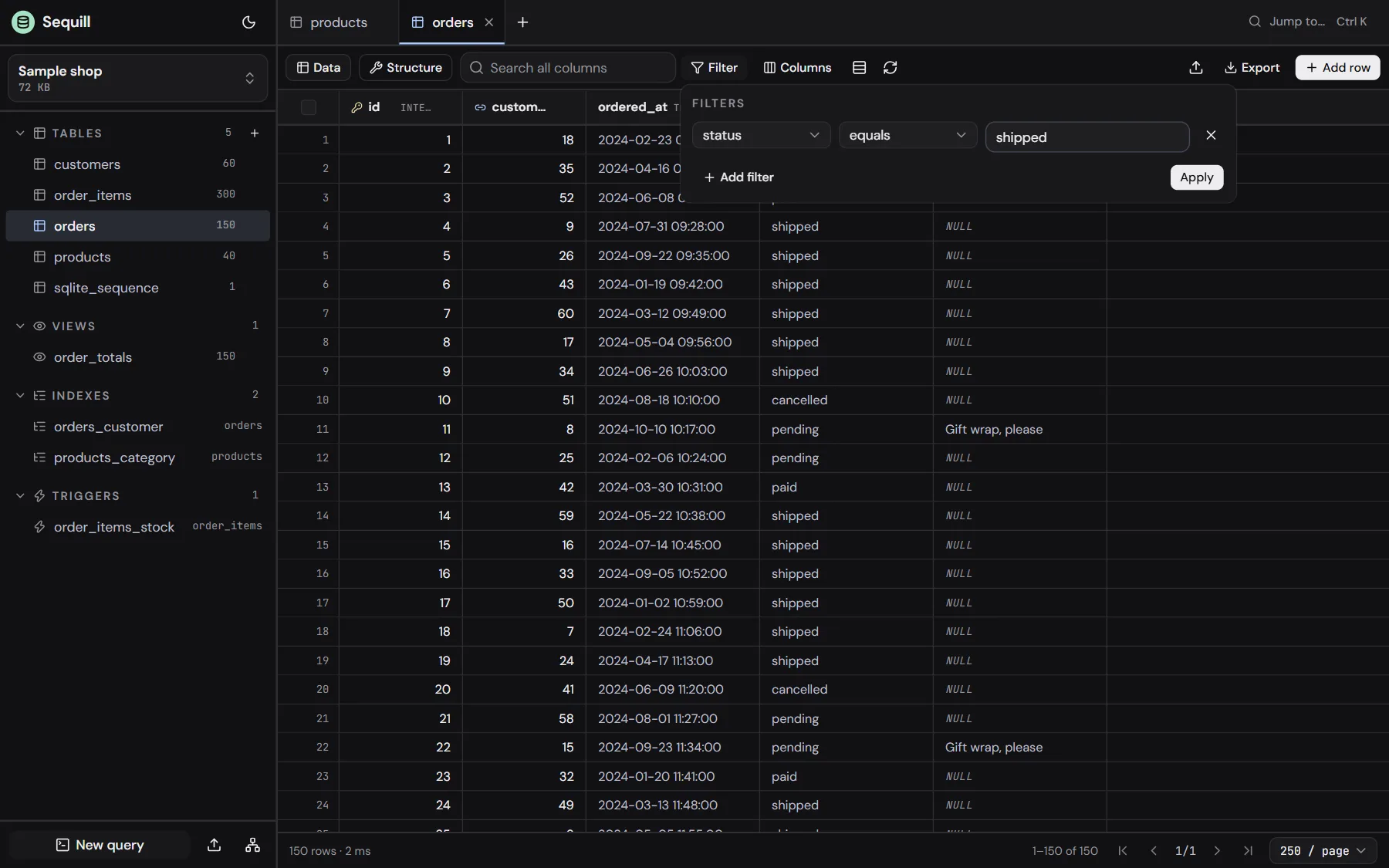Open a New query
The image size is (1389, 868).
point(100,845)
